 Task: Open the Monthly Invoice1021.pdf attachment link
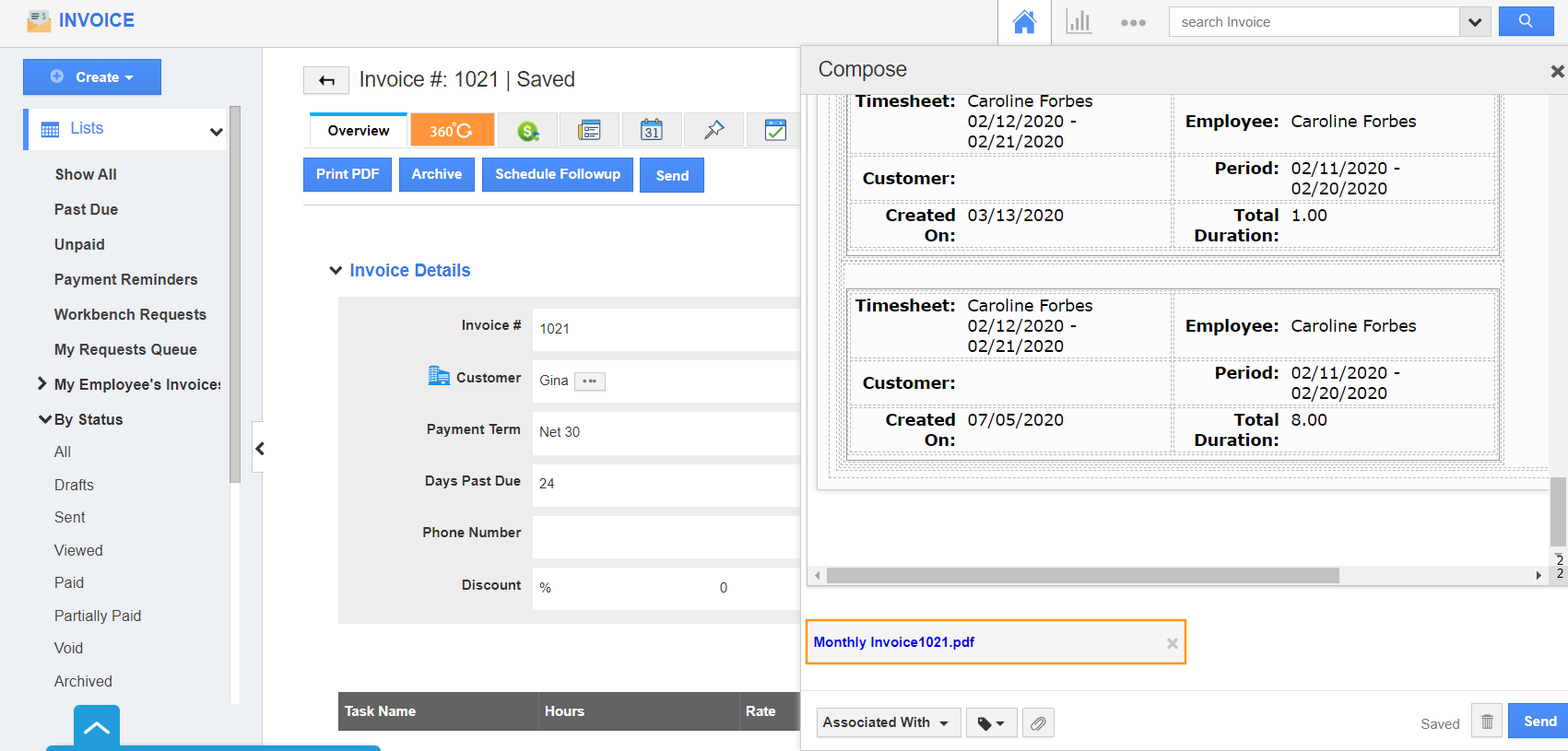(893, 642)
